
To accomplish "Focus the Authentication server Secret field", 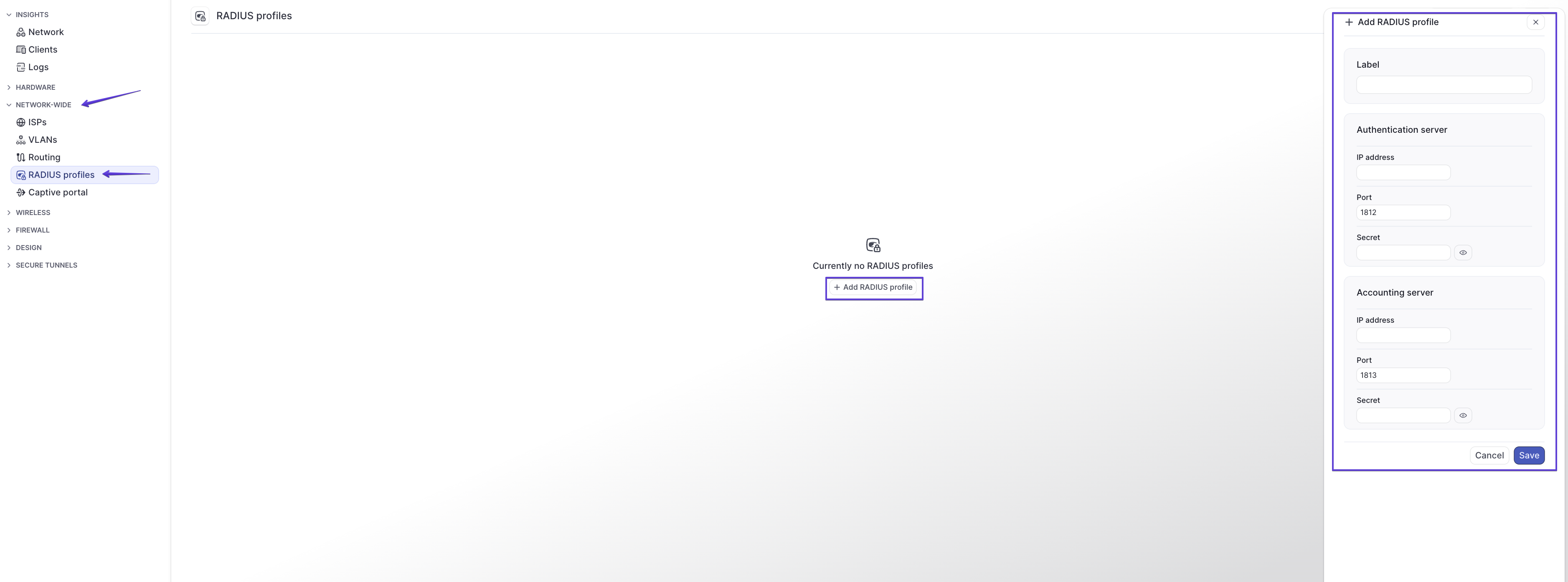I will pyautogui.click(x=1403, y=253).
